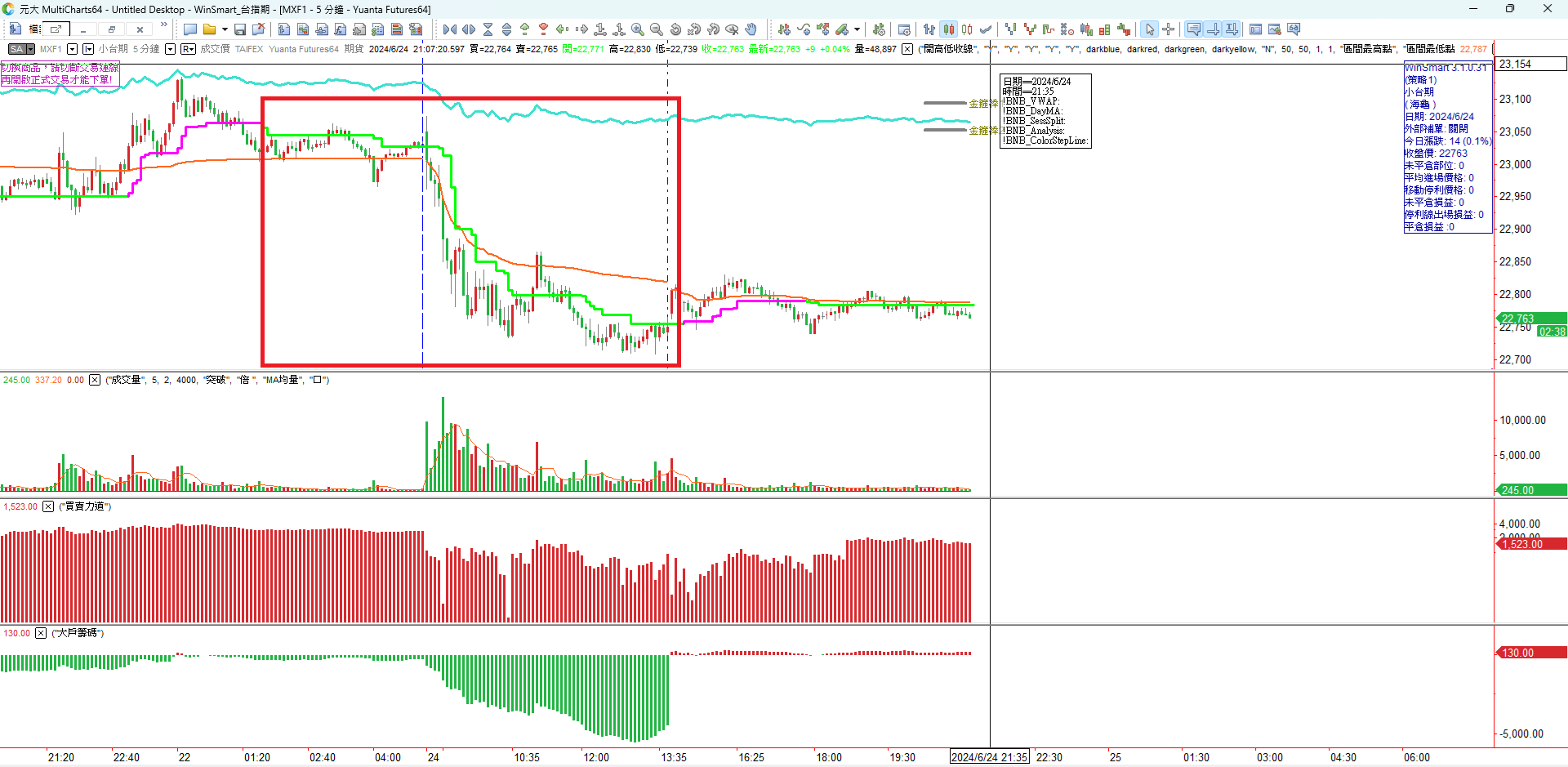Open Format Window settings icon
The height and width of the screenshot is (767, 1568).
pos(904,29)
